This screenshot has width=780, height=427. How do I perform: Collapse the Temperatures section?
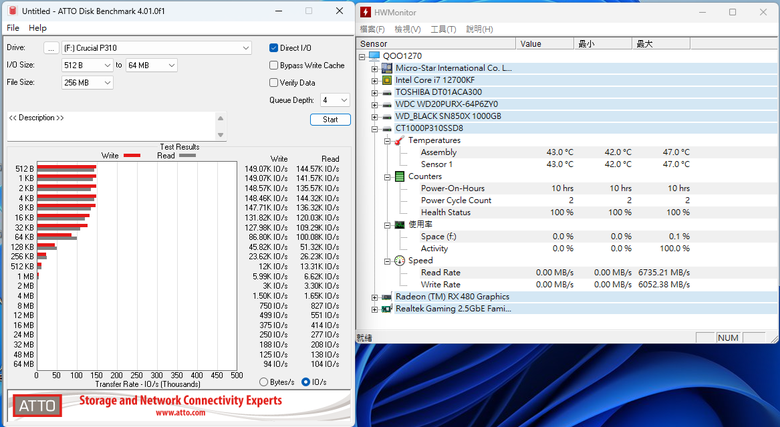387,141
